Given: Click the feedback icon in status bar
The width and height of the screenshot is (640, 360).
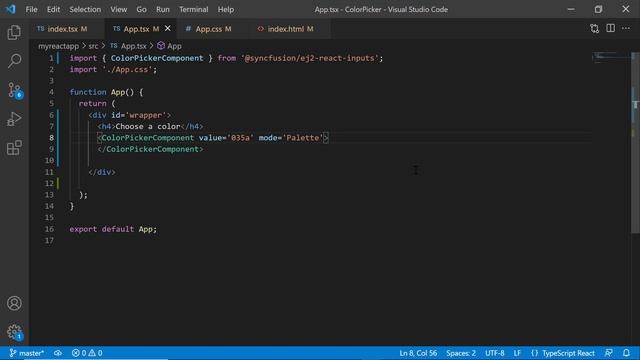Looking at the screenshot, I should tap(609, 353).
